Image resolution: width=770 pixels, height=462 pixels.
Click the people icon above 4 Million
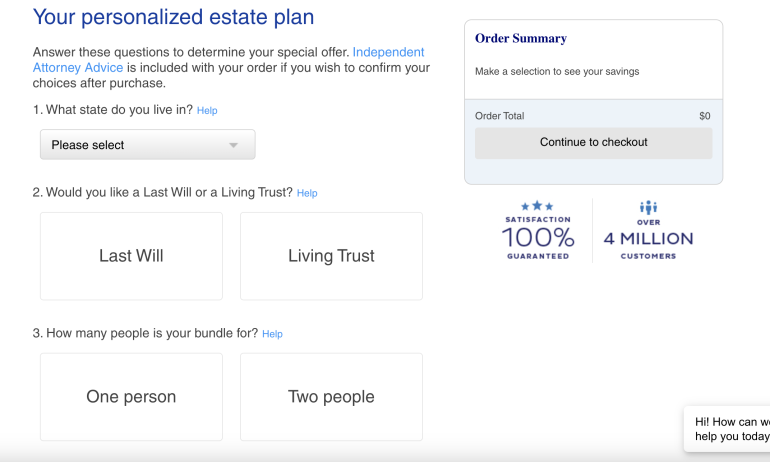click(648, 207)
